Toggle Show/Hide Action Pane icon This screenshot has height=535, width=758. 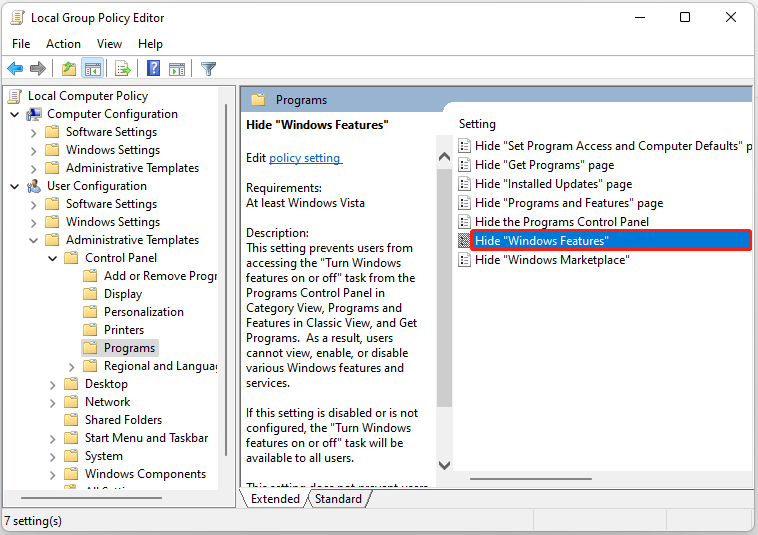(176, 69)
